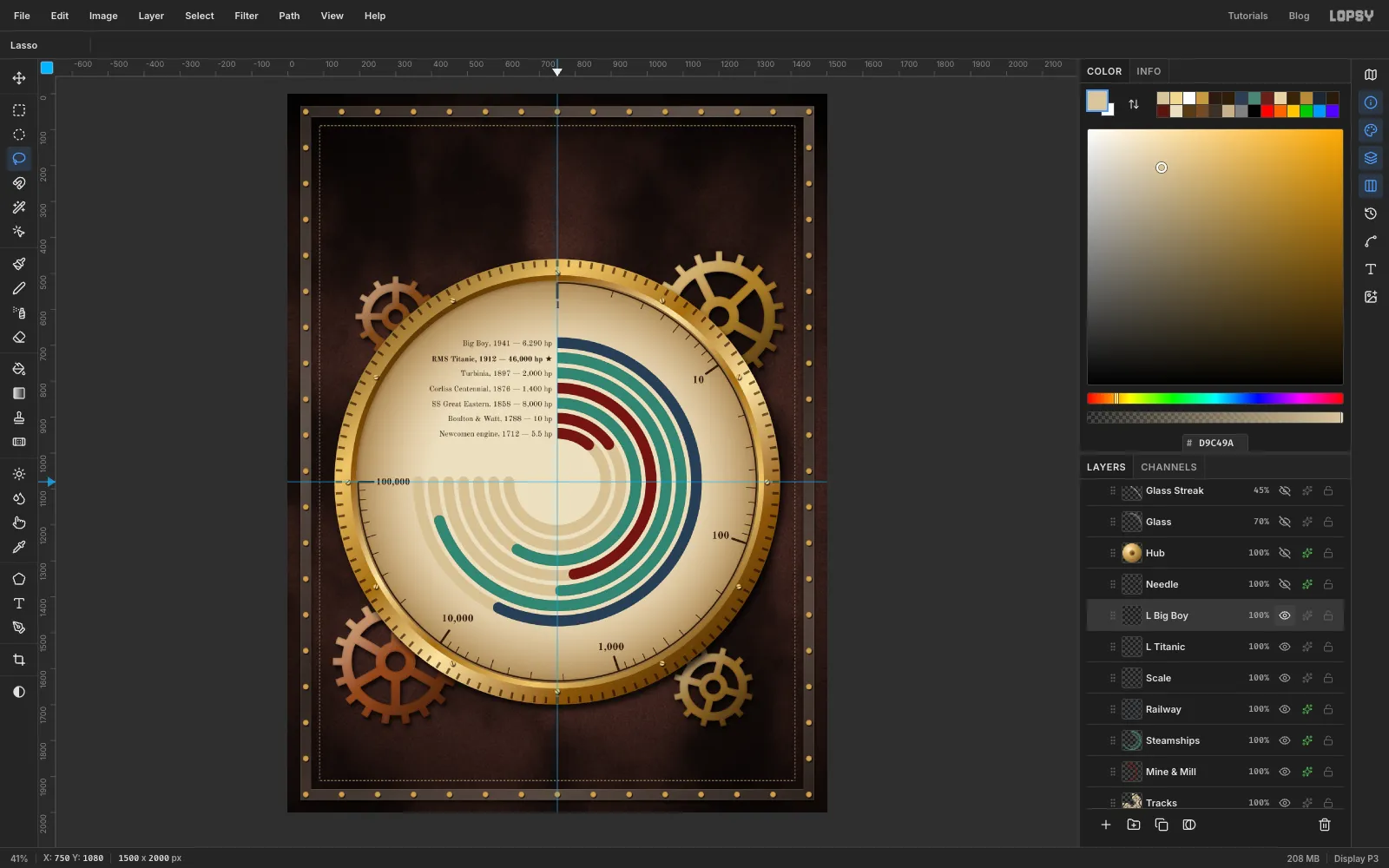Select the Scale layer row
The height and width of the screenshot is (868, 1389).
1215,678
